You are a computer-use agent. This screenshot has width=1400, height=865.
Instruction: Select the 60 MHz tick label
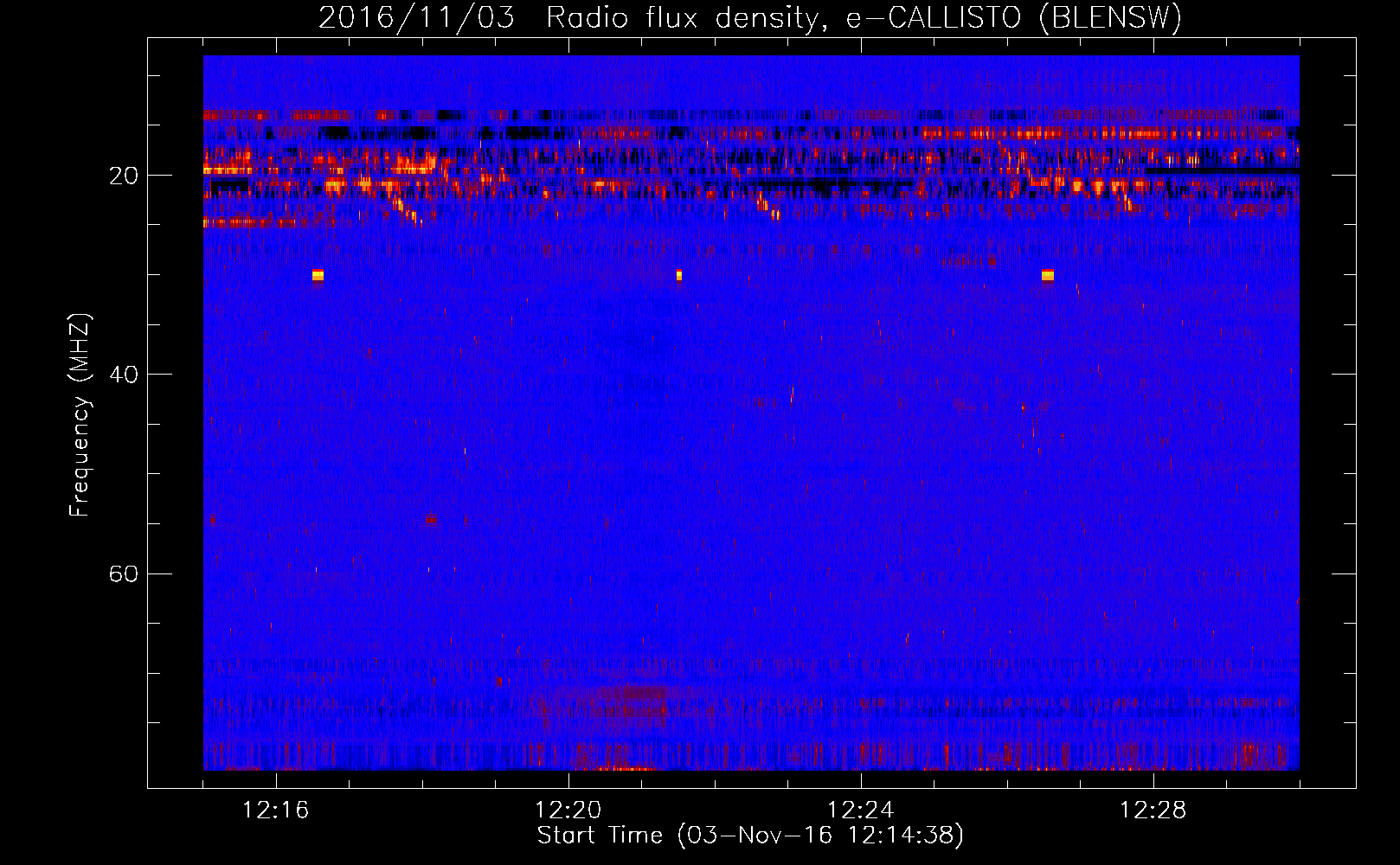point(124,574)
